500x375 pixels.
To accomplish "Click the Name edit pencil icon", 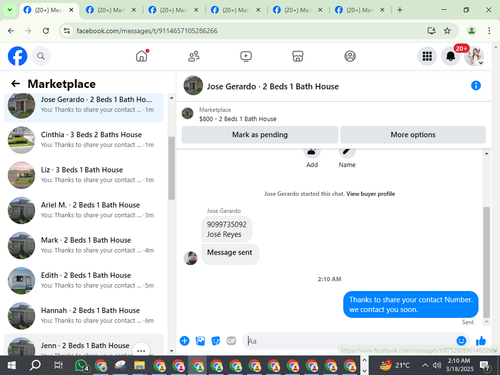I will [x=347, y=152].
